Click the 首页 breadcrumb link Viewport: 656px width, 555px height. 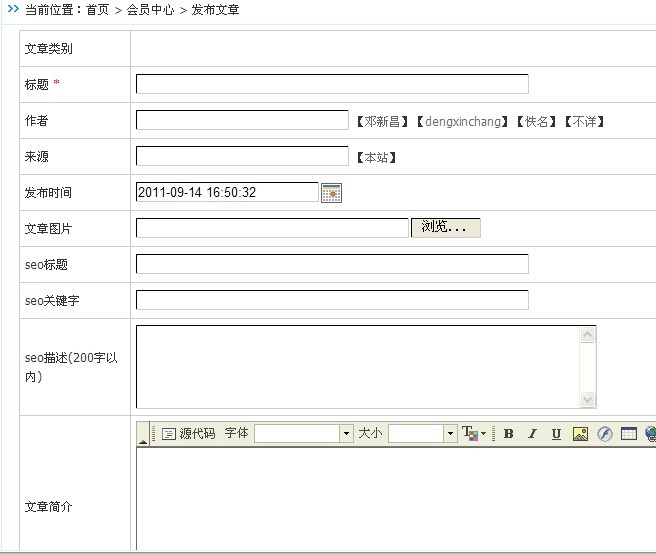pos(96,10)
